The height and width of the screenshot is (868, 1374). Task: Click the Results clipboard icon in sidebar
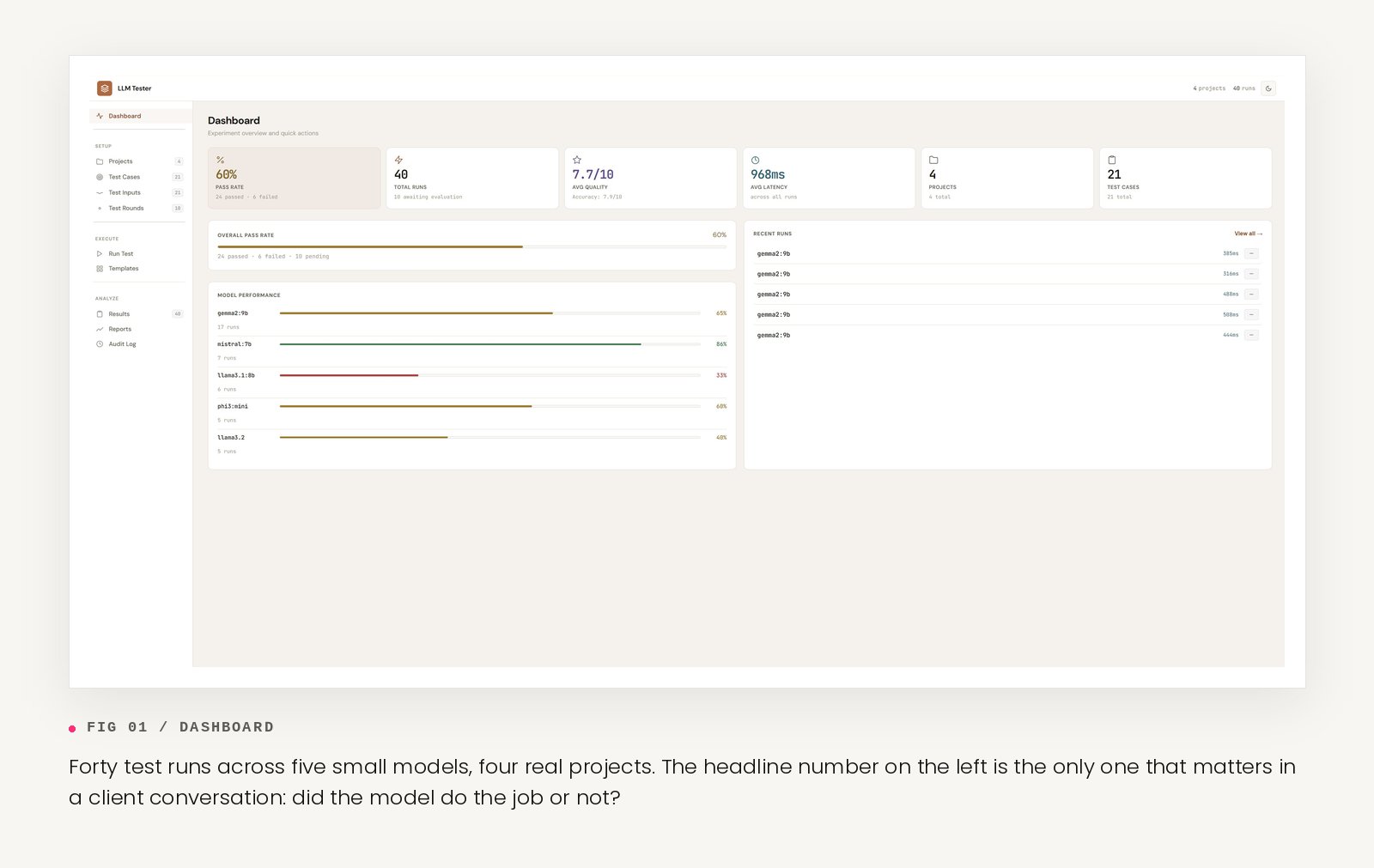click(100, 314)
